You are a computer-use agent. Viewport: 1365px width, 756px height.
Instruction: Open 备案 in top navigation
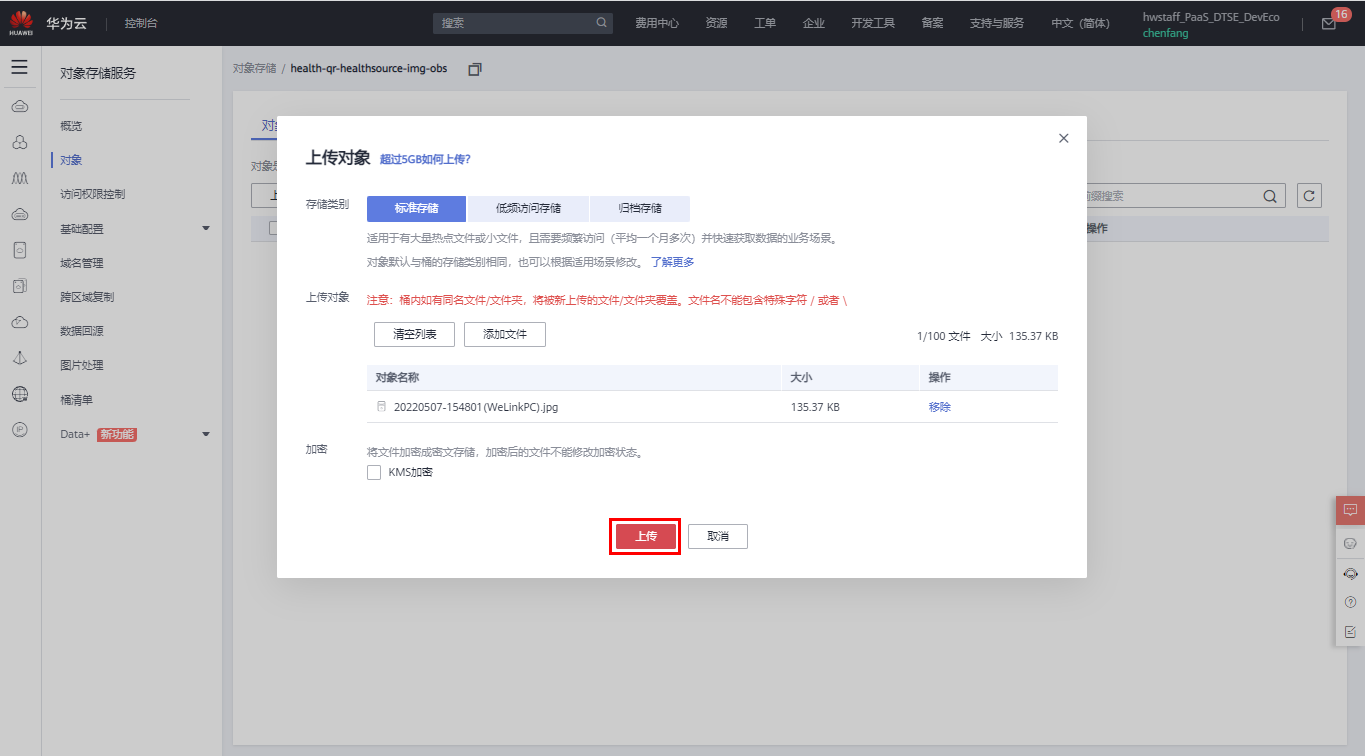(932, 23)
